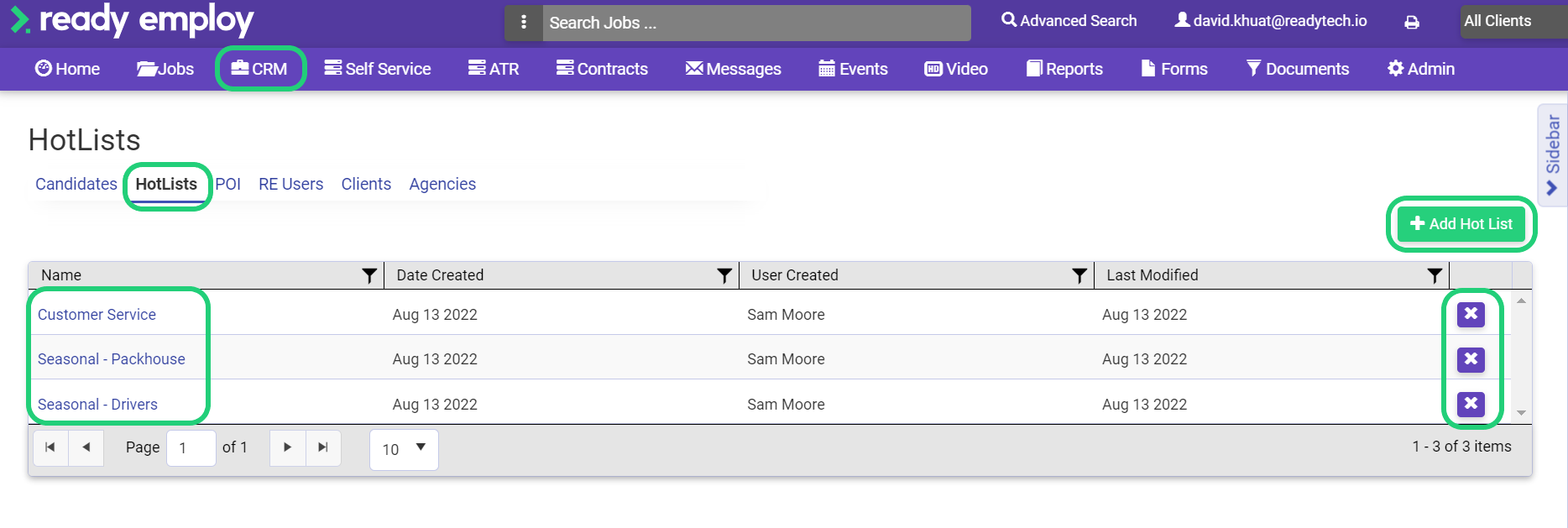Open Messages from navigation
The width and height of the screenshot is (1568, 528).
click(733, 69)
